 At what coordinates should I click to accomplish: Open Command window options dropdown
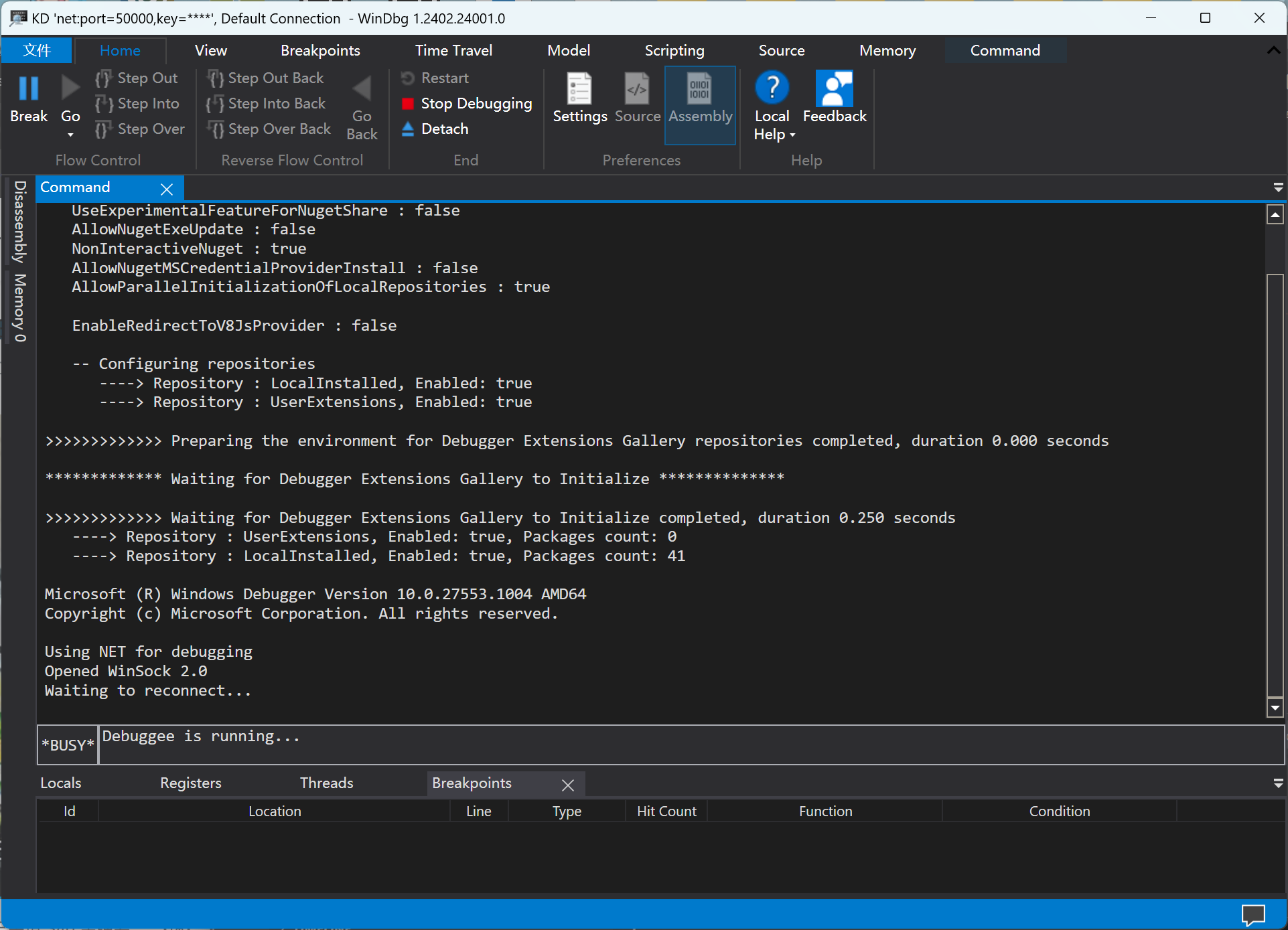click(1278, 187)
